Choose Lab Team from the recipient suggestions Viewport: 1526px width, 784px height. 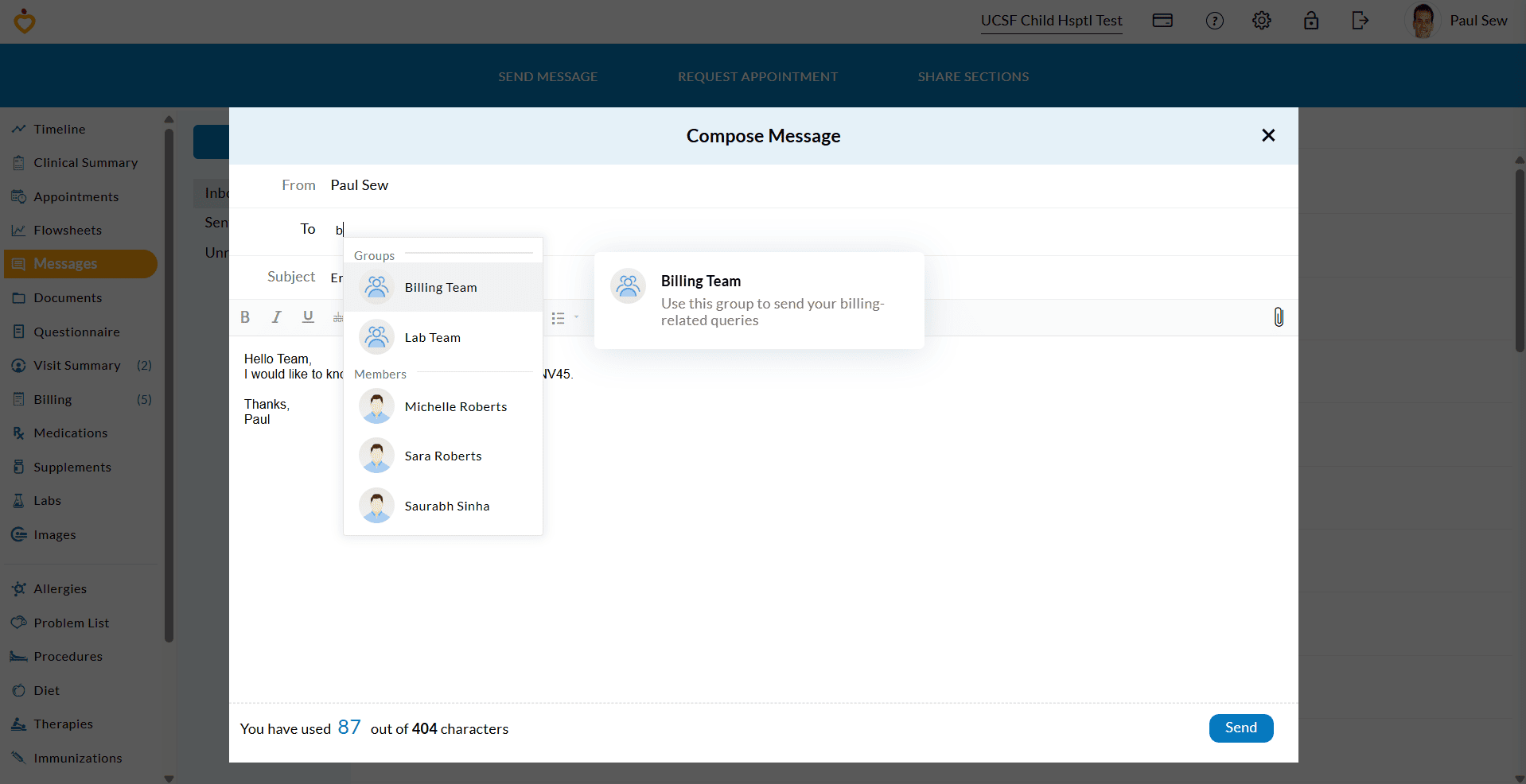tap(433, 337)
